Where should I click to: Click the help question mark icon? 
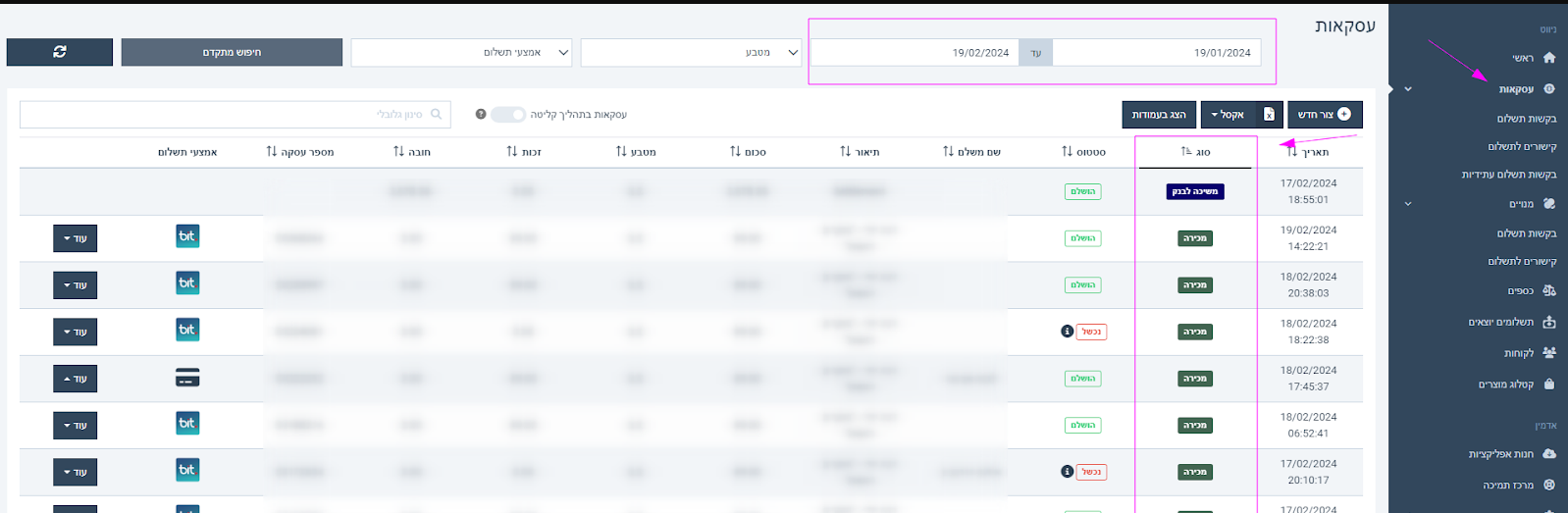tap(481, 115)
